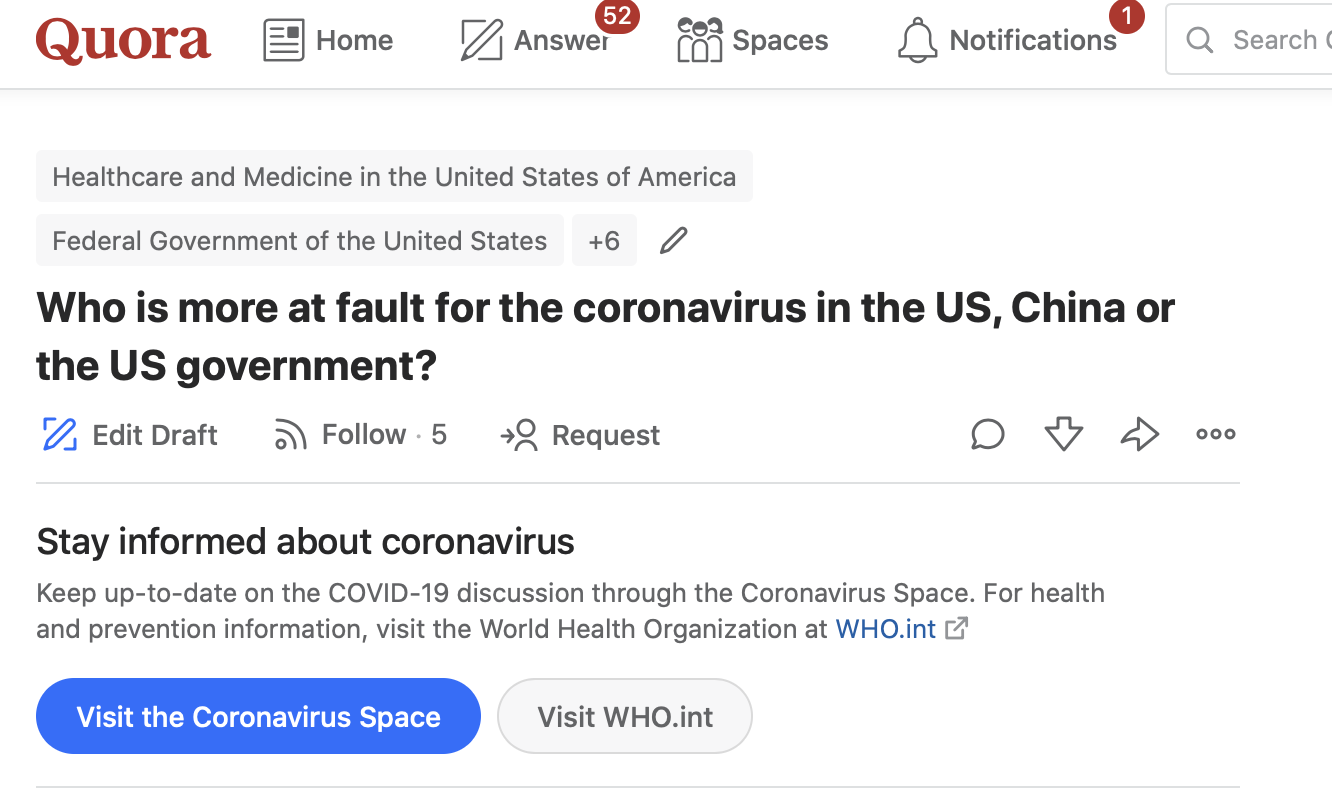Click Request answers button
Viewport: 1332px width, 790px height.
point(580,435)
